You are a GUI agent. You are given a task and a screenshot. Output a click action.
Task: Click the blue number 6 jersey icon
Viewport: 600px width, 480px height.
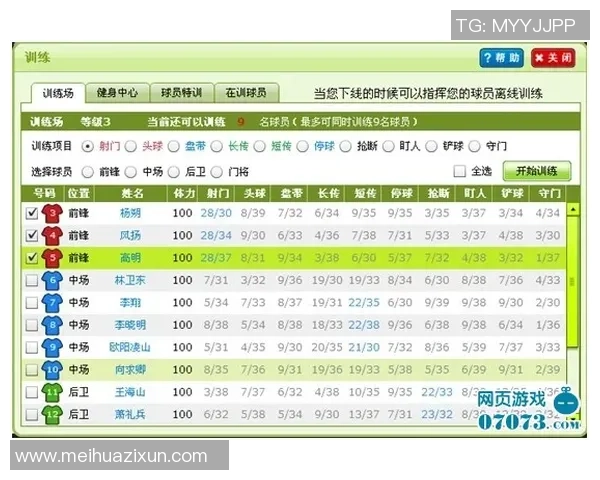coord(52,280)
